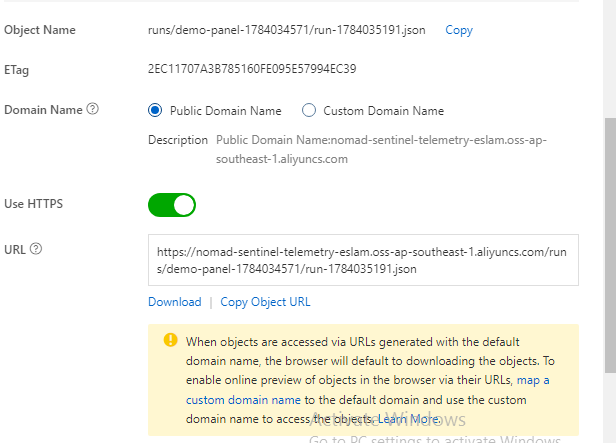Click inside the URL text field

click(x=363, y=260)
